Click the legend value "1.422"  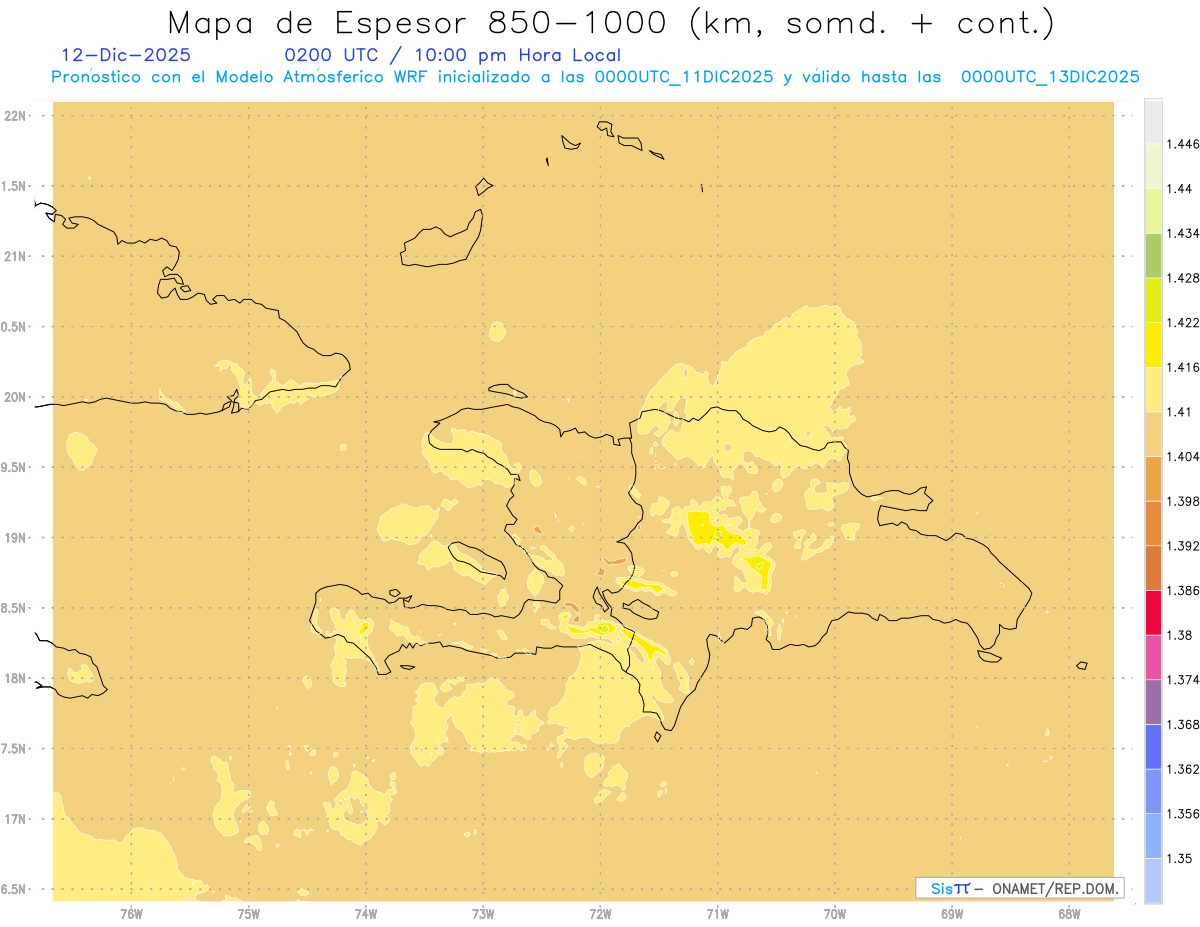coord(1184,323)
